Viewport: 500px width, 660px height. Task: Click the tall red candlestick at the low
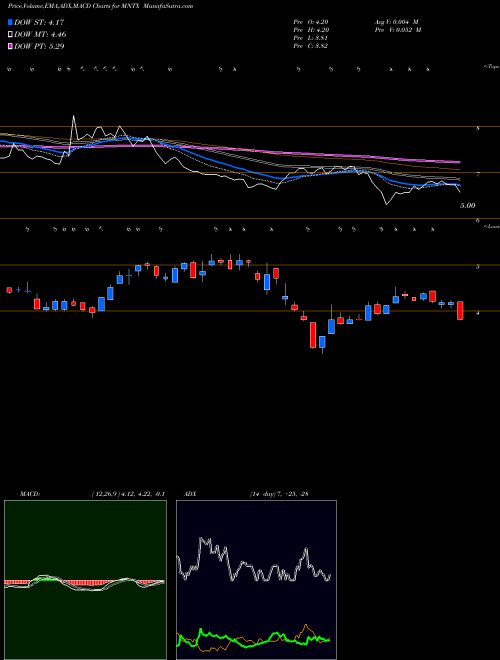point(313,335)
